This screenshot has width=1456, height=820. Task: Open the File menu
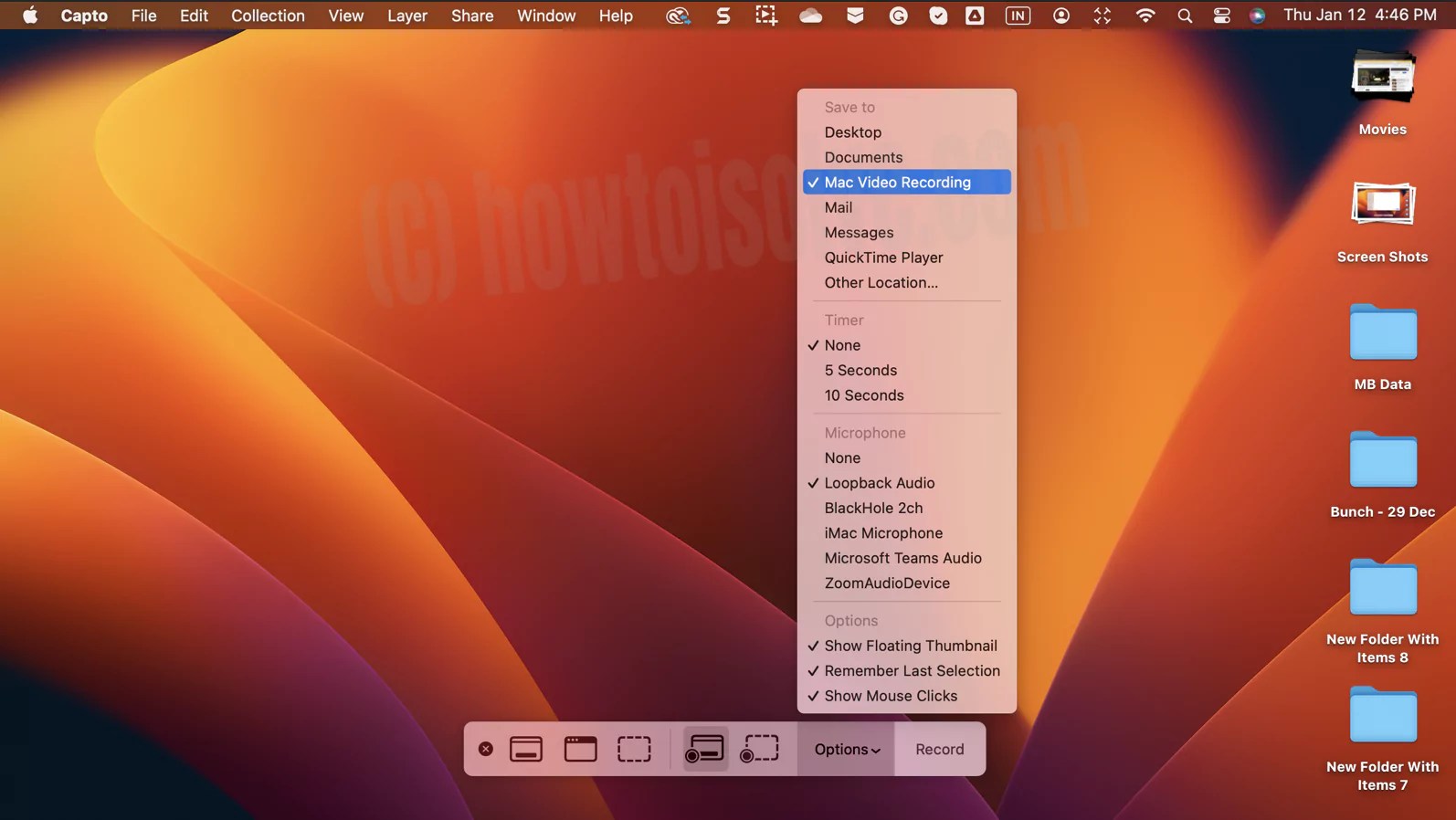tap(143, 16)
